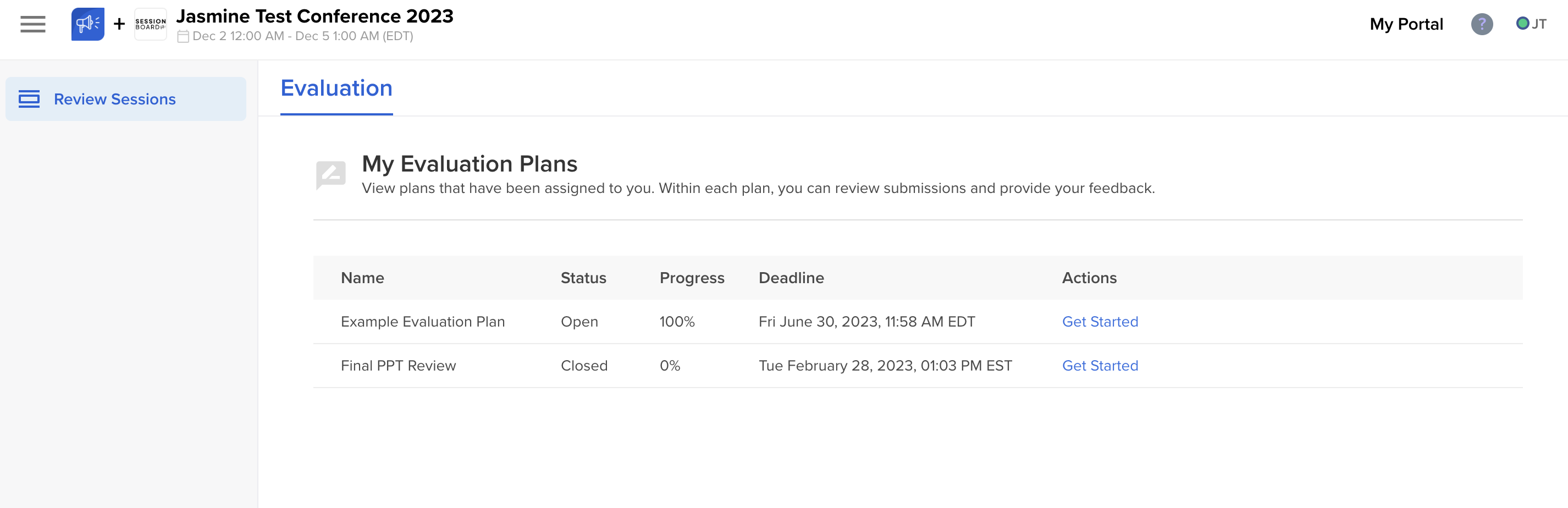Screen dimensions: 1568x508
Task: Click the blue megaphone app icon
Action: [87, 24]
